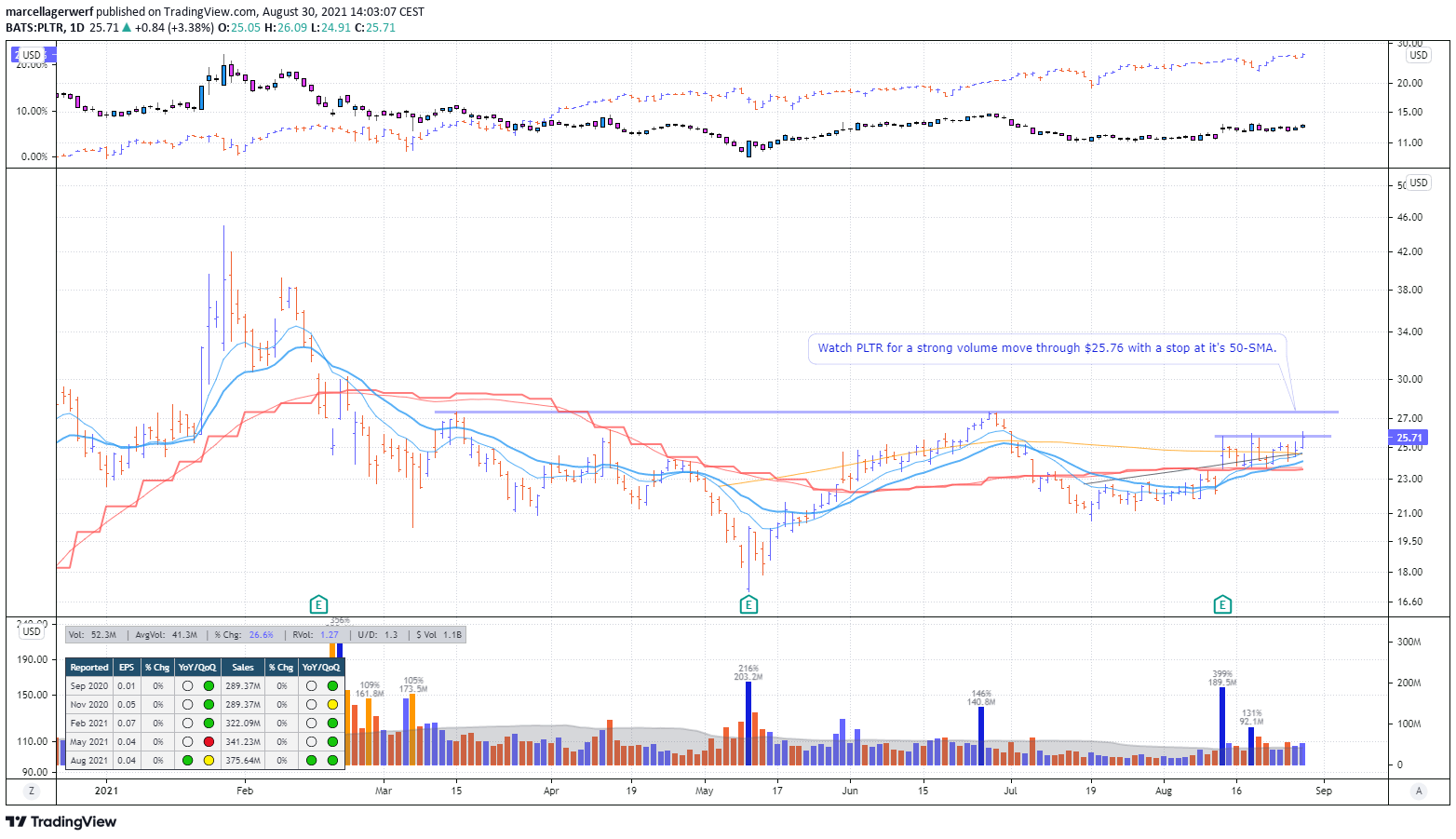The height and width of the screenshot is (839, 1456).
Task: Click the 131% 92.1M volume label
Action: (1251, 717)
